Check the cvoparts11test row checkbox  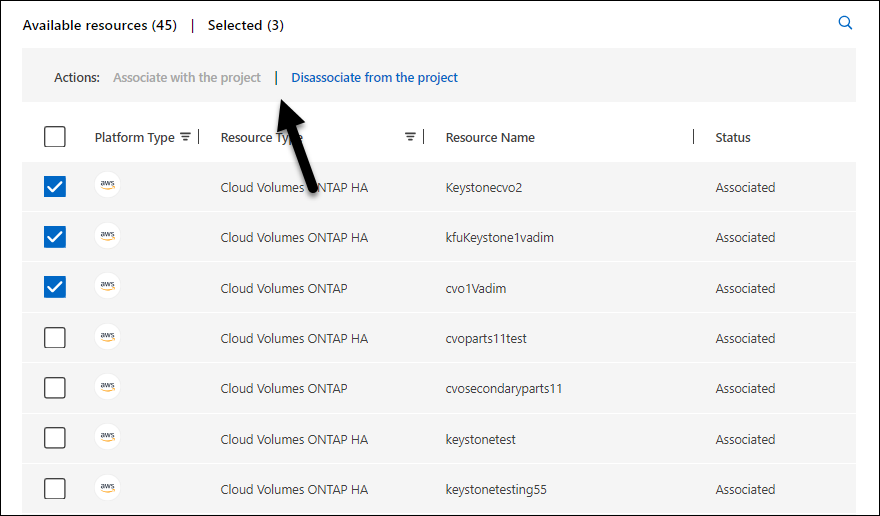[55, 338]
